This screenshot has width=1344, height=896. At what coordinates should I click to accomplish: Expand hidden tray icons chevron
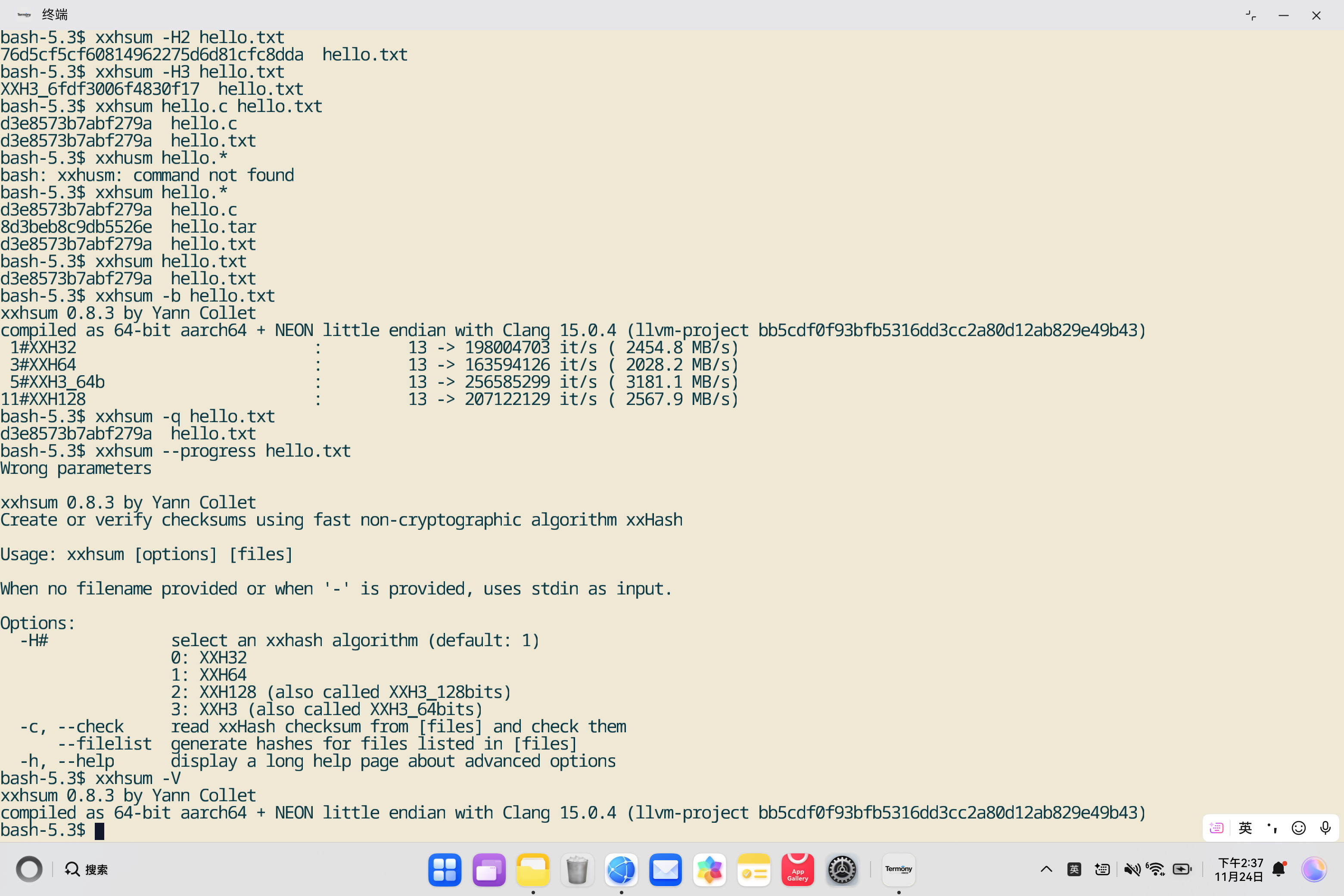(x=1046, y=869)
